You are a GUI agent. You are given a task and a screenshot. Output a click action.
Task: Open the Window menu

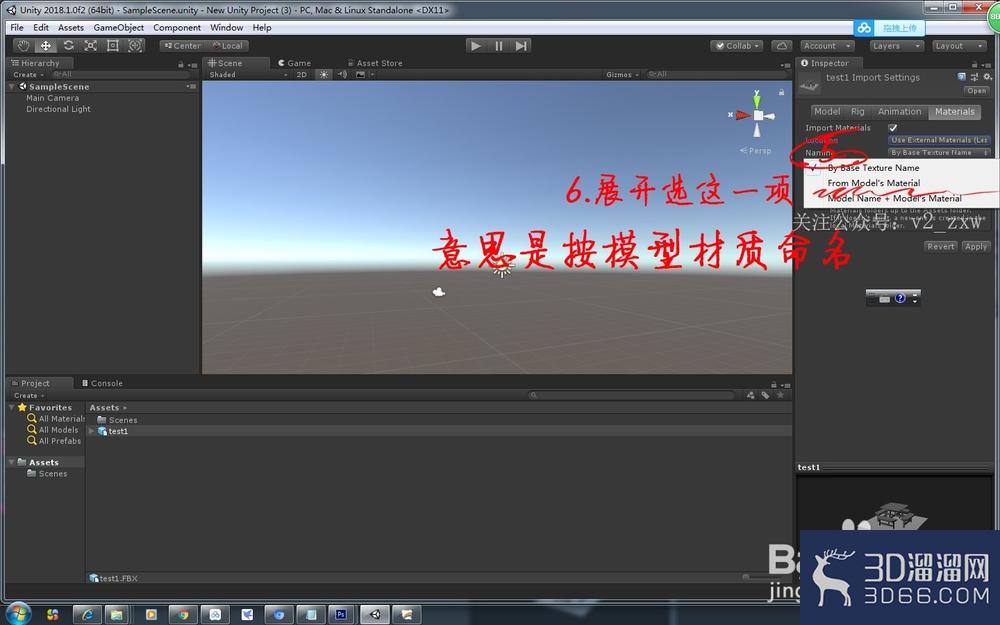coord(226,27)
